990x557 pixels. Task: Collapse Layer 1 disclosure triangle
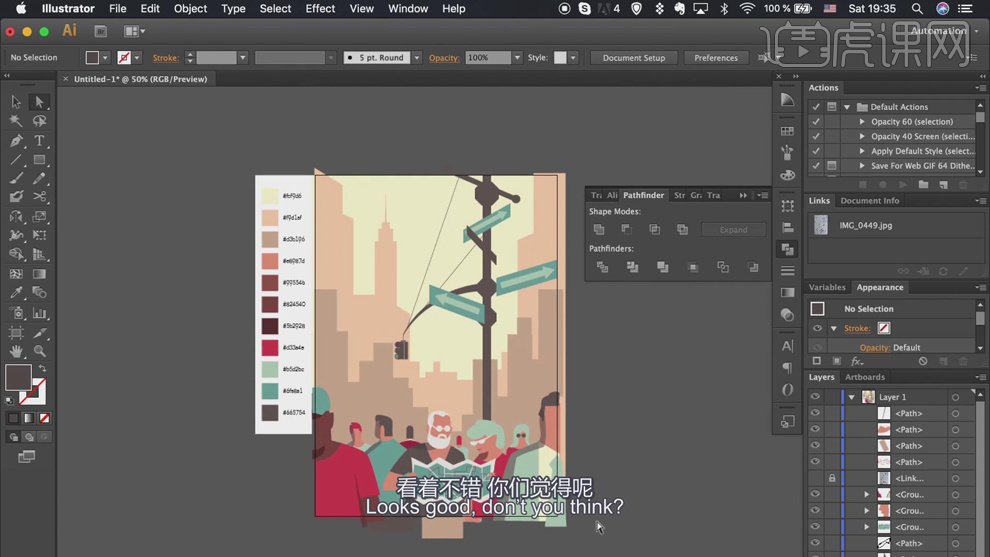(851, 397)
